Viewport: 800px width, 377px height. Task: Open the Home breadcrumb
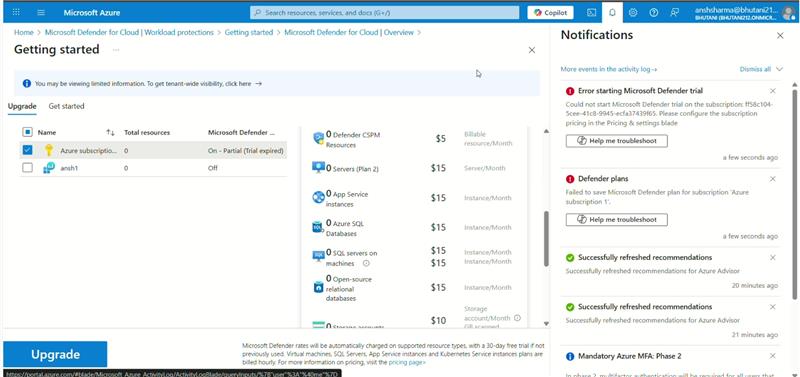[23, 32]
